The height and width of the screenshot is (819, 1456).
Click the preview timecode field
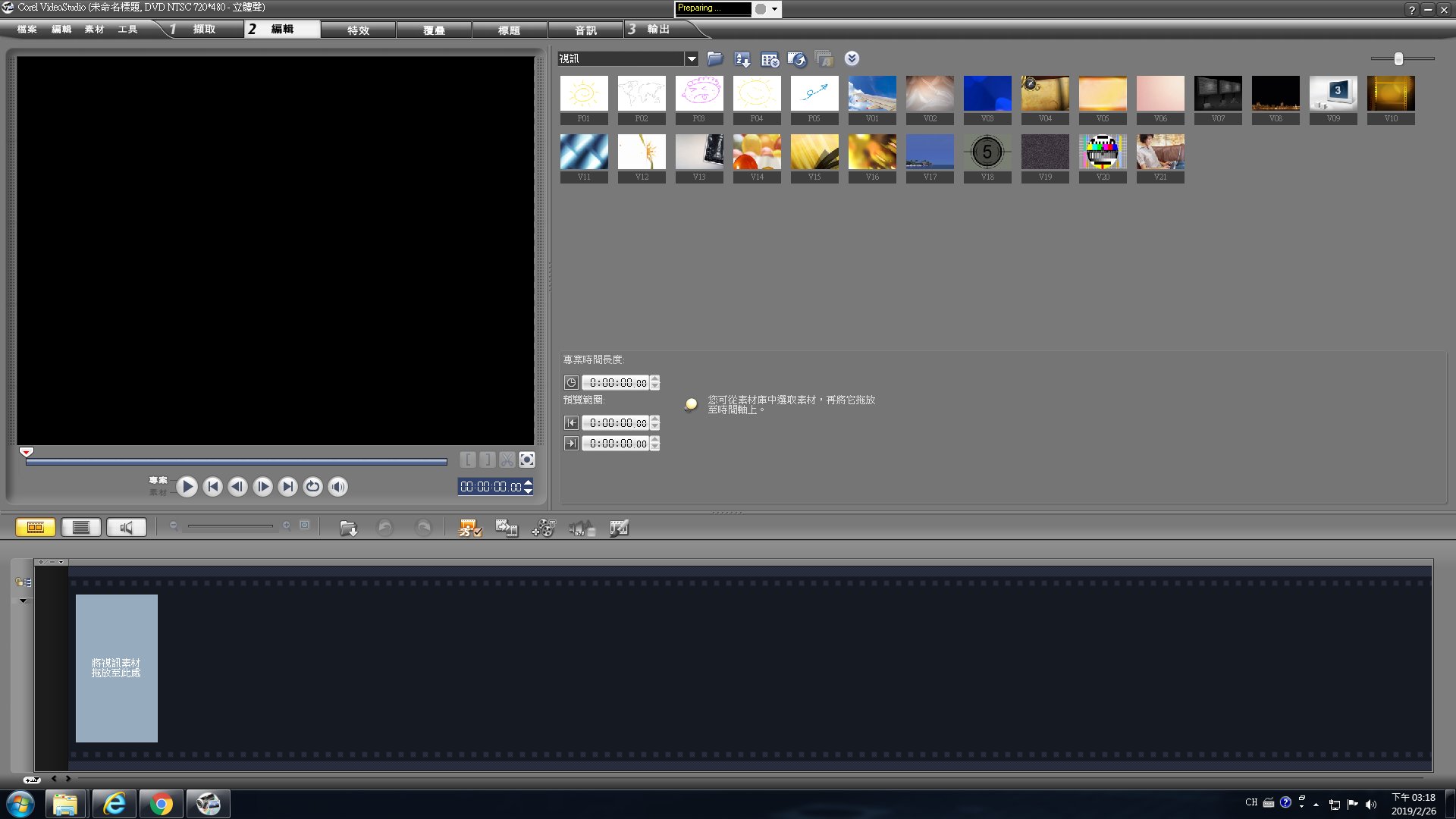491,487
